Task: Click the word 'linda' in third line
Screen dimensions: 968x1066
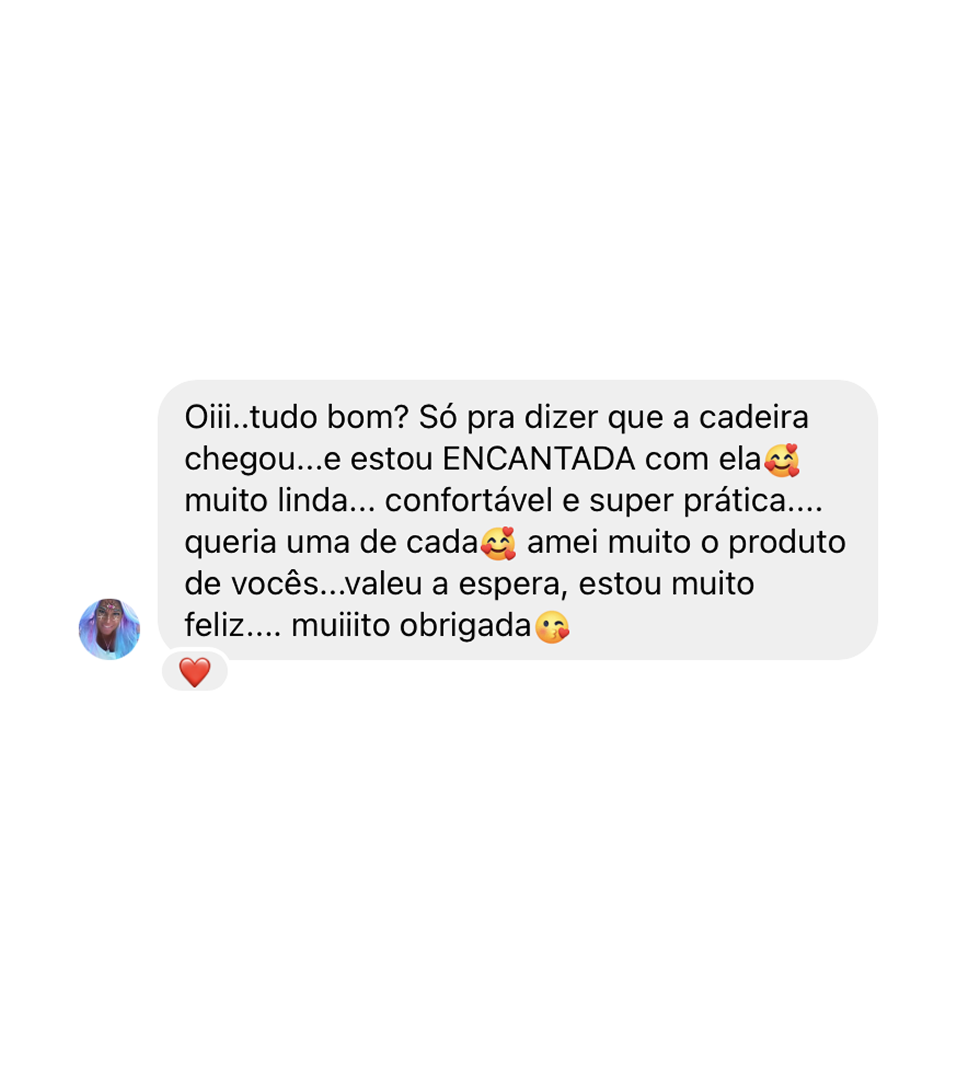Action: 313,500
